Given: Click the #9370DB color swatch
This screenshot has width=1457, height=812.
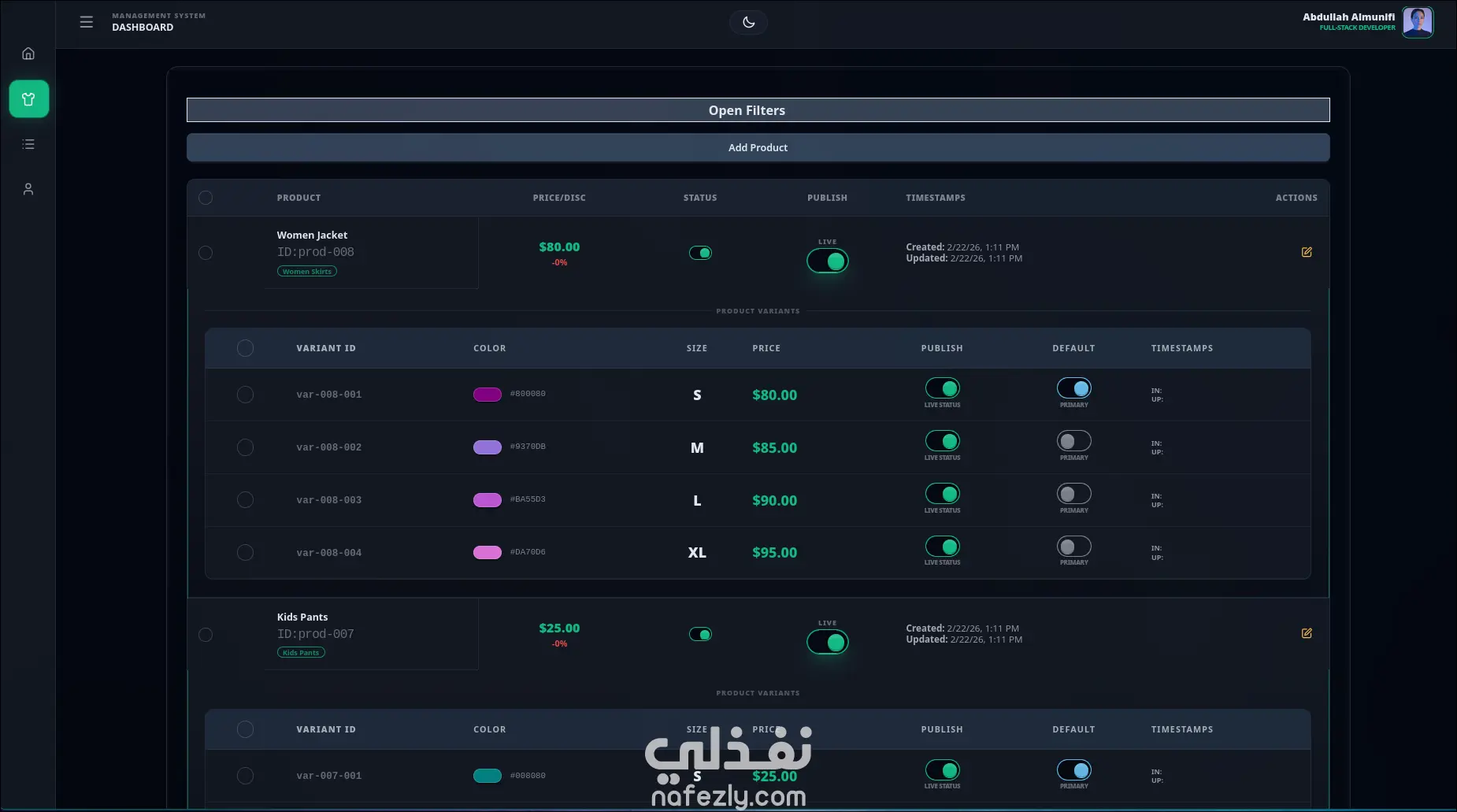Looking at the screenshot, I should [x=488, y=447].
